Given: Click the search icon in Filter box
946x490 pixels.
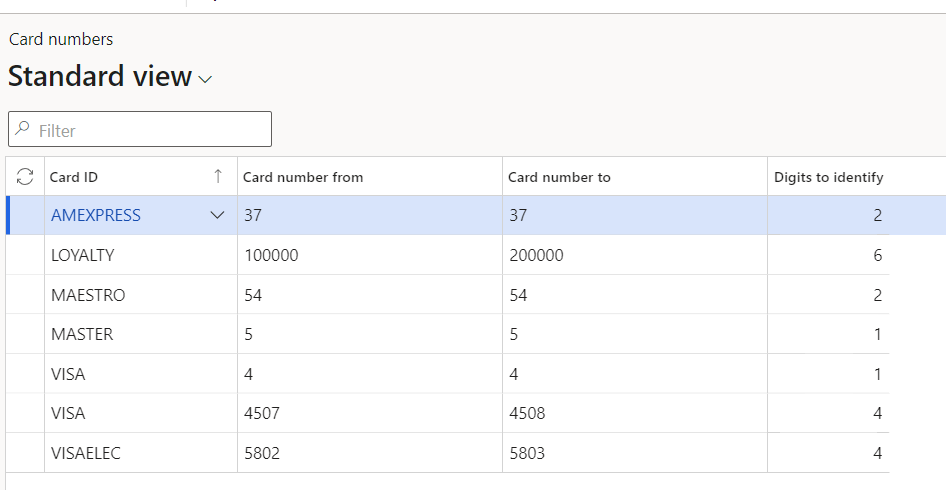Looking at the screenshot, I should [22, 129].
